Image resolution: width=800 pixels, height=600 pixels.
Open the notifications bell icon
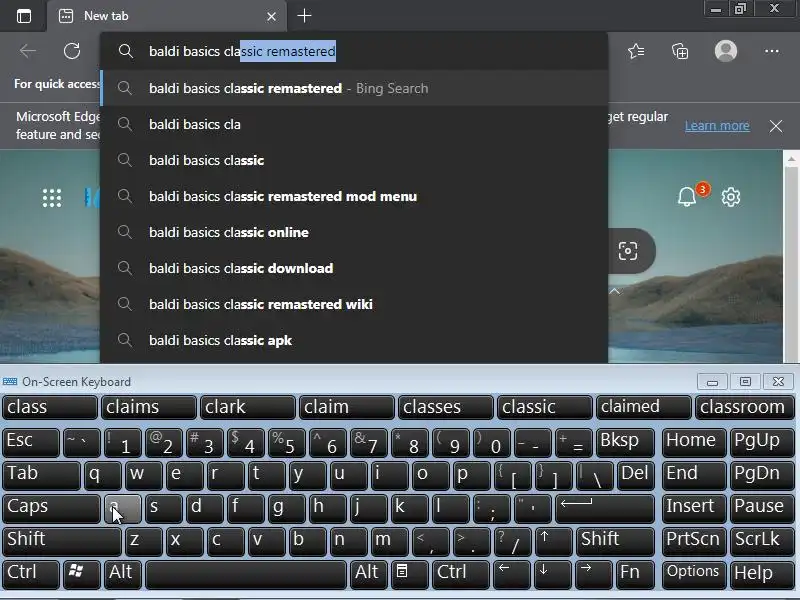tap(687, 196)
